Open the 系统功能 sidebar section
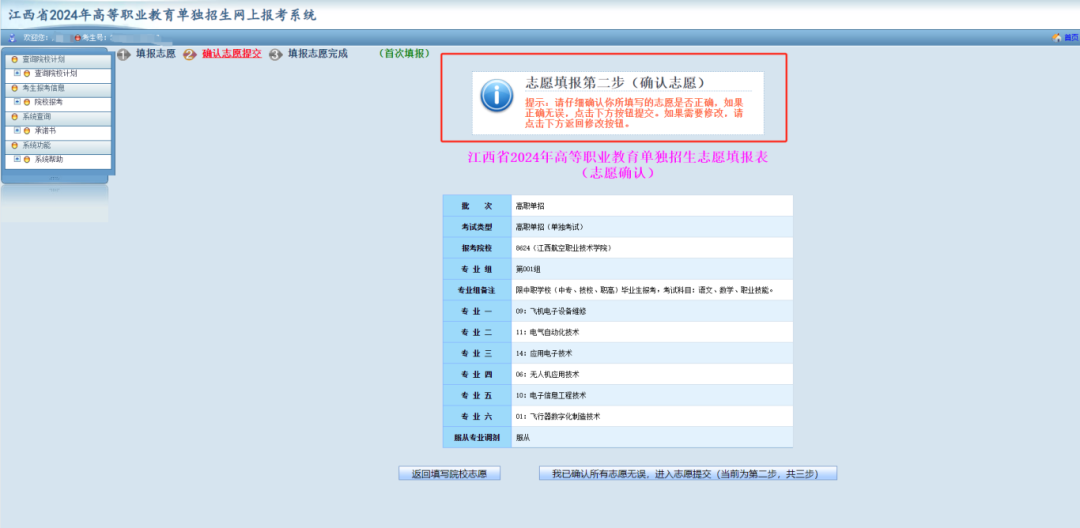This screenshot has height=528, width=1080. (x=57, y=146)
